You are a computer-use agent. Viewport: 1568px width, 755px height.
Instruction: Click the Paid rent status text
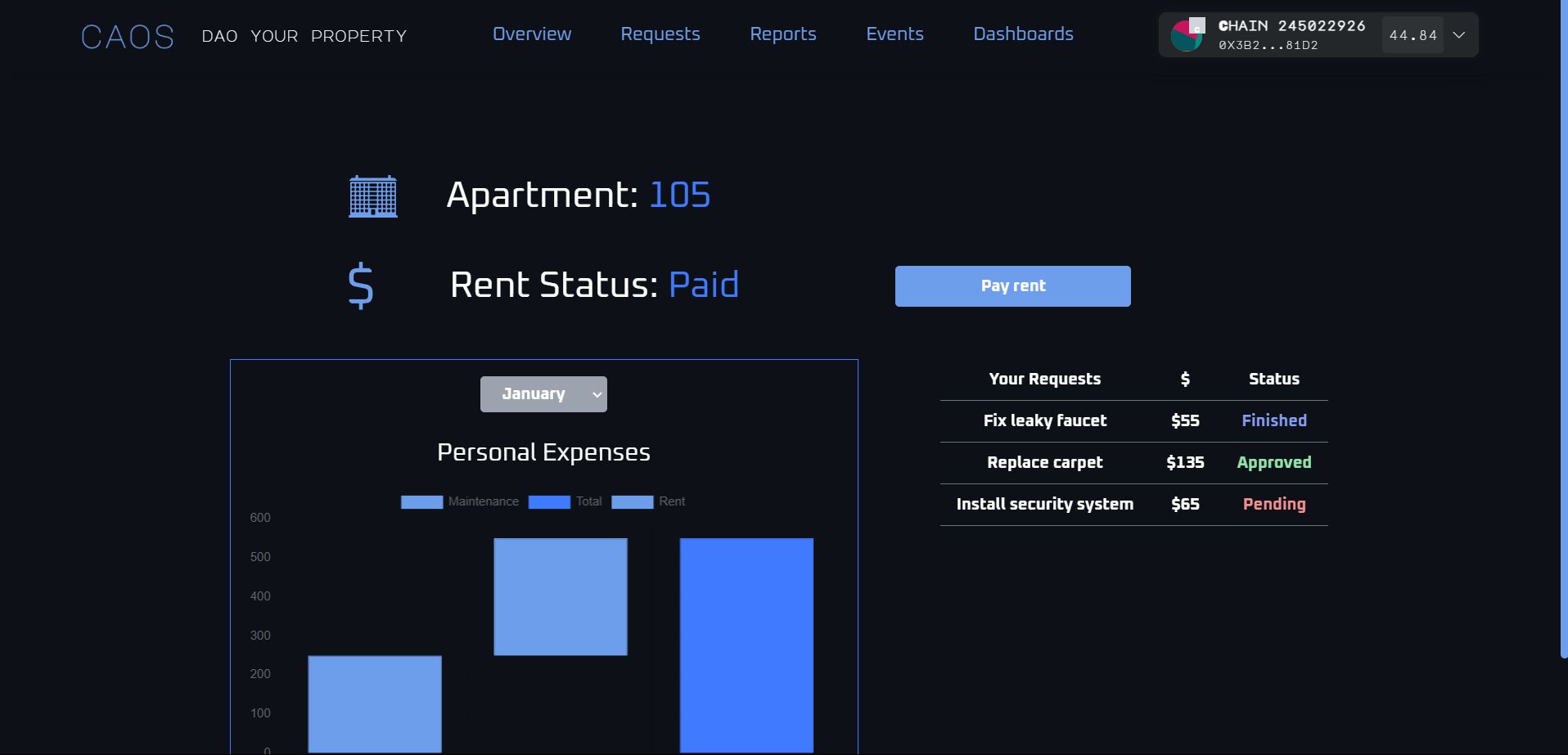704,285
